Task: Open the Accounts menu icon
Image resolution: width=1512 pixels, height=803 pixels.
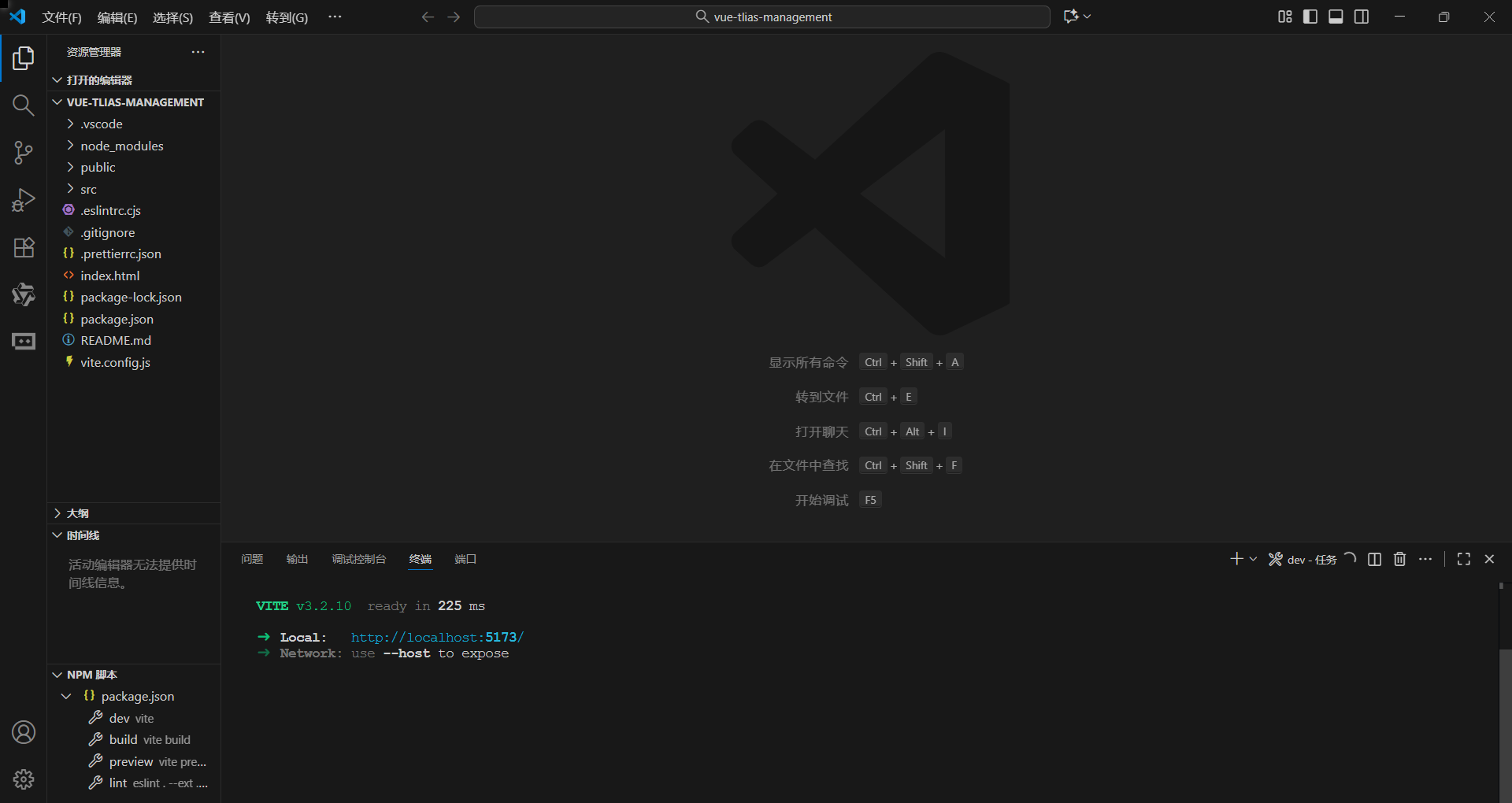Action: pos(24,732)
